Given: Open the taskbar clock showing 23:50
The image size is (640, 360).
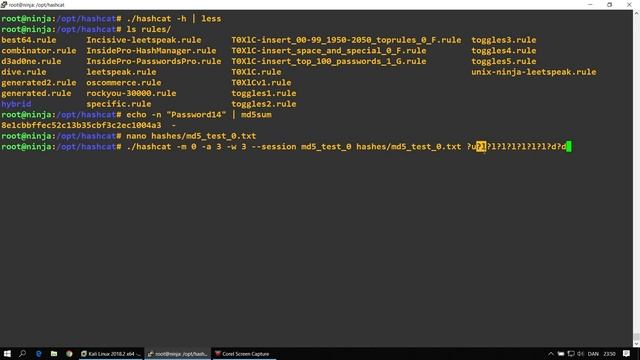Looking at the screenshot, I should coord(609,353).
